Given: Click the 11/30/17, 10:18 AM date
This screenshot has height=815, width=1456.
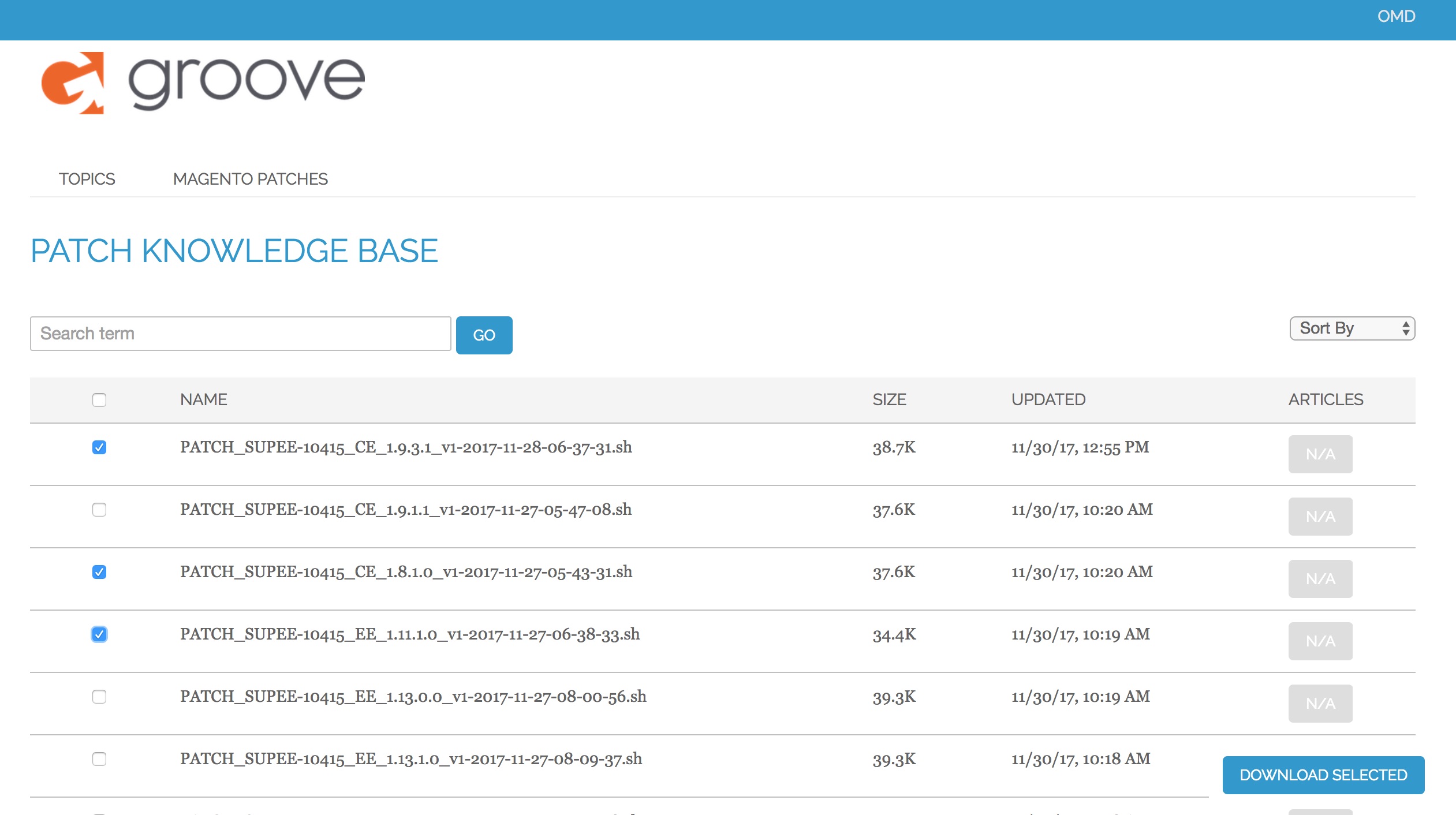Looking at the screenshot, I should point(1081,759).
